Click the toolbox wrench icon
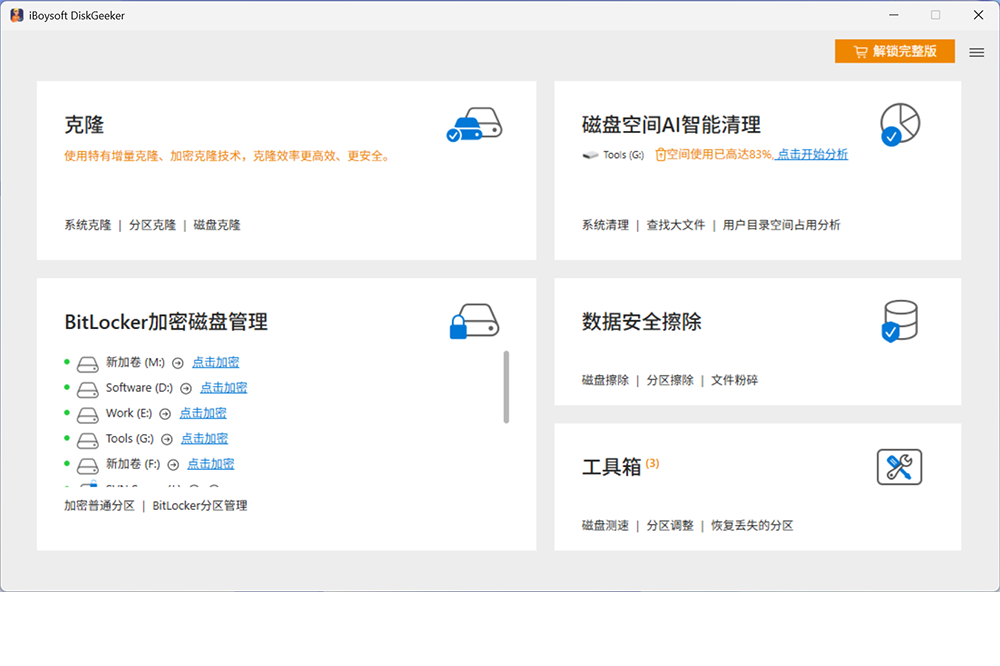 pos(899,467)
